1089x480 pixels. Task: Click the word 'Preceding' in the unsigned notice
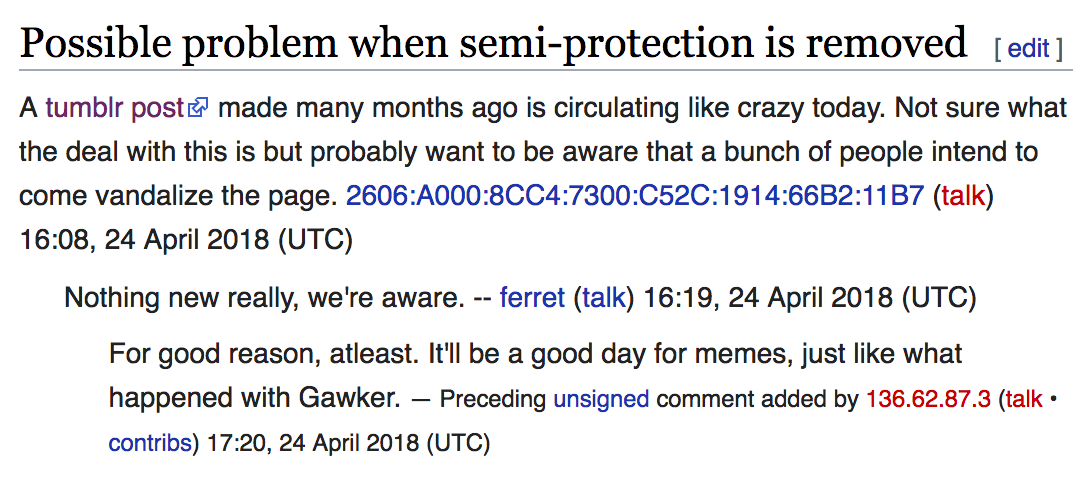tap(494, 400)
